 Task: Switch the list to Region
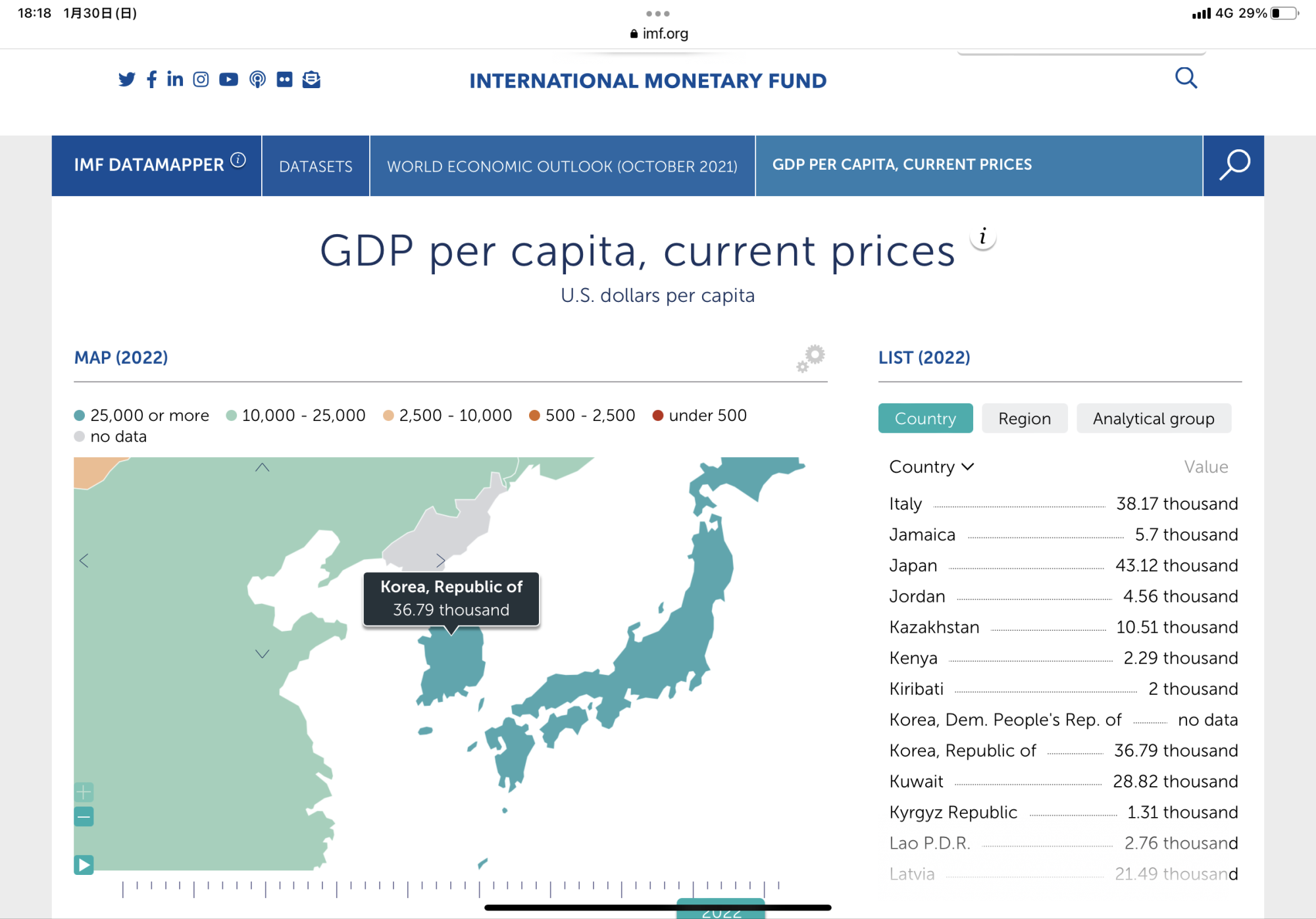(1024, 418)
